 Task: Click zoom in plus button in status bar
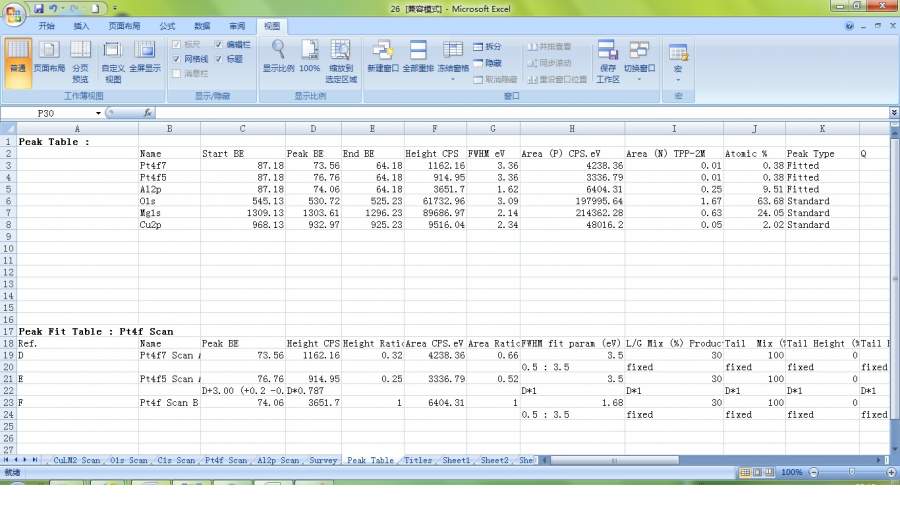pos(891,473)
